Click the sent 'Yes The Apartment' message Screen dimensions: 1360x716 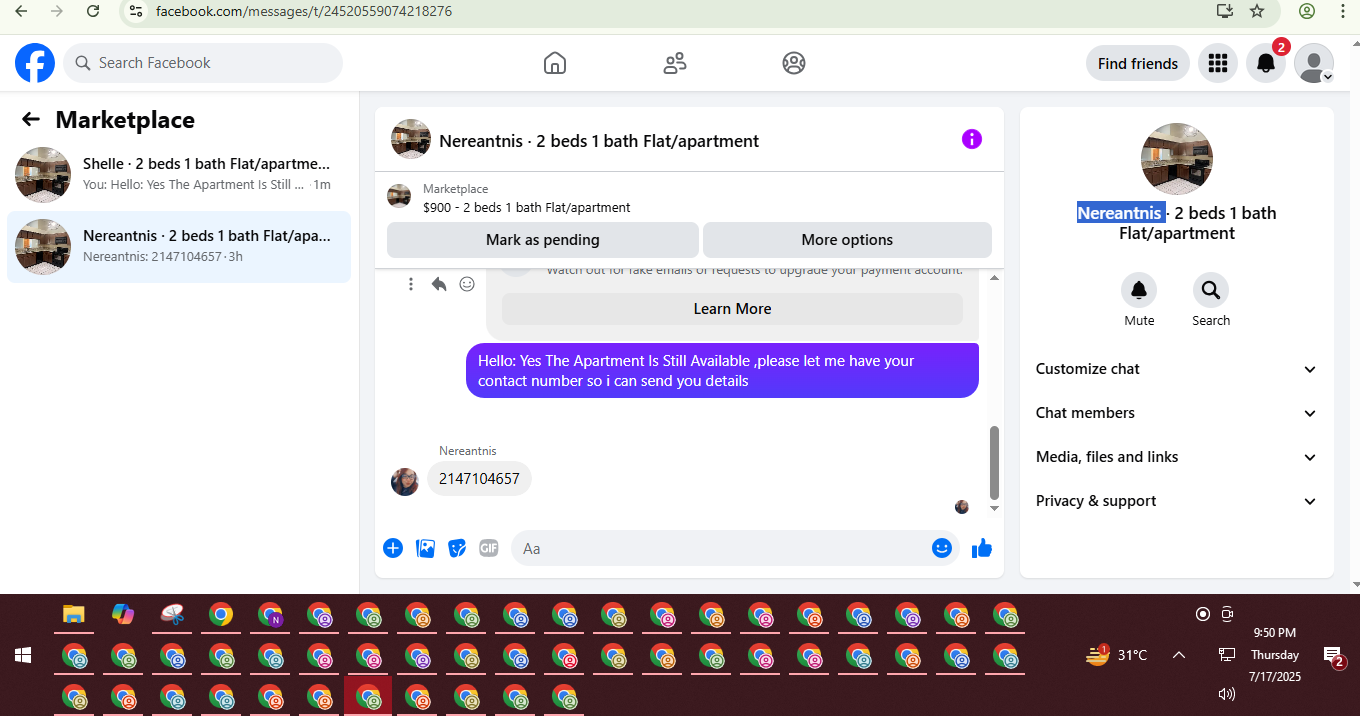click(722, 371)
